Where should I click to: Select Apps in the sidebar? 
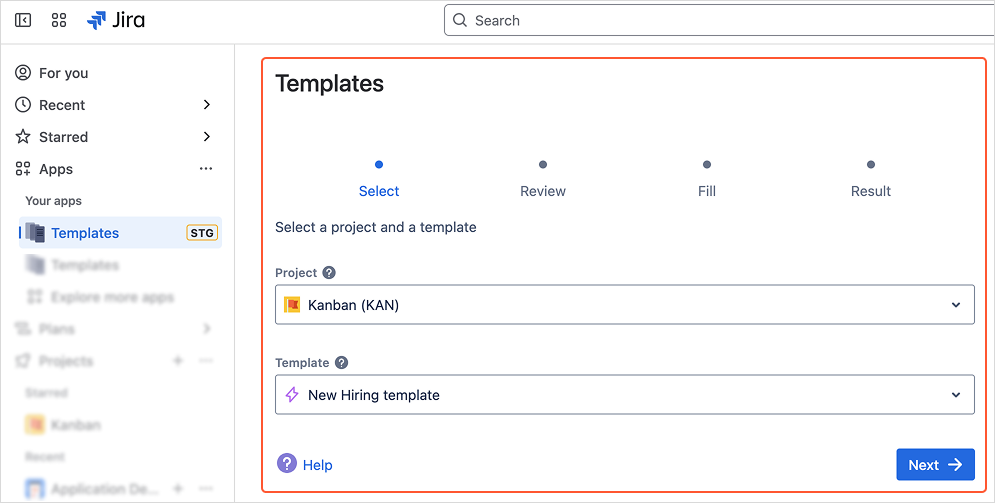56,169
